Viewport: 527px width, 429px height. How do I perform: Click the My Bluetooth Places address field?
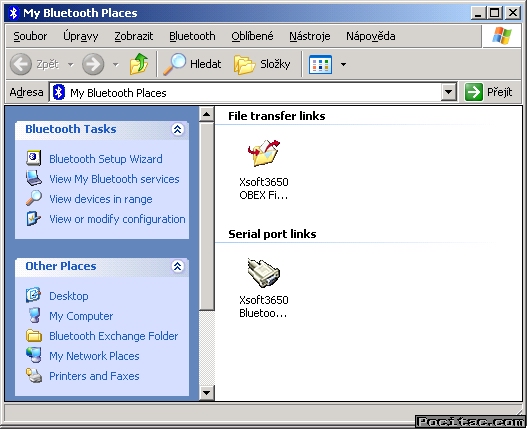click(x=246, y=92)
